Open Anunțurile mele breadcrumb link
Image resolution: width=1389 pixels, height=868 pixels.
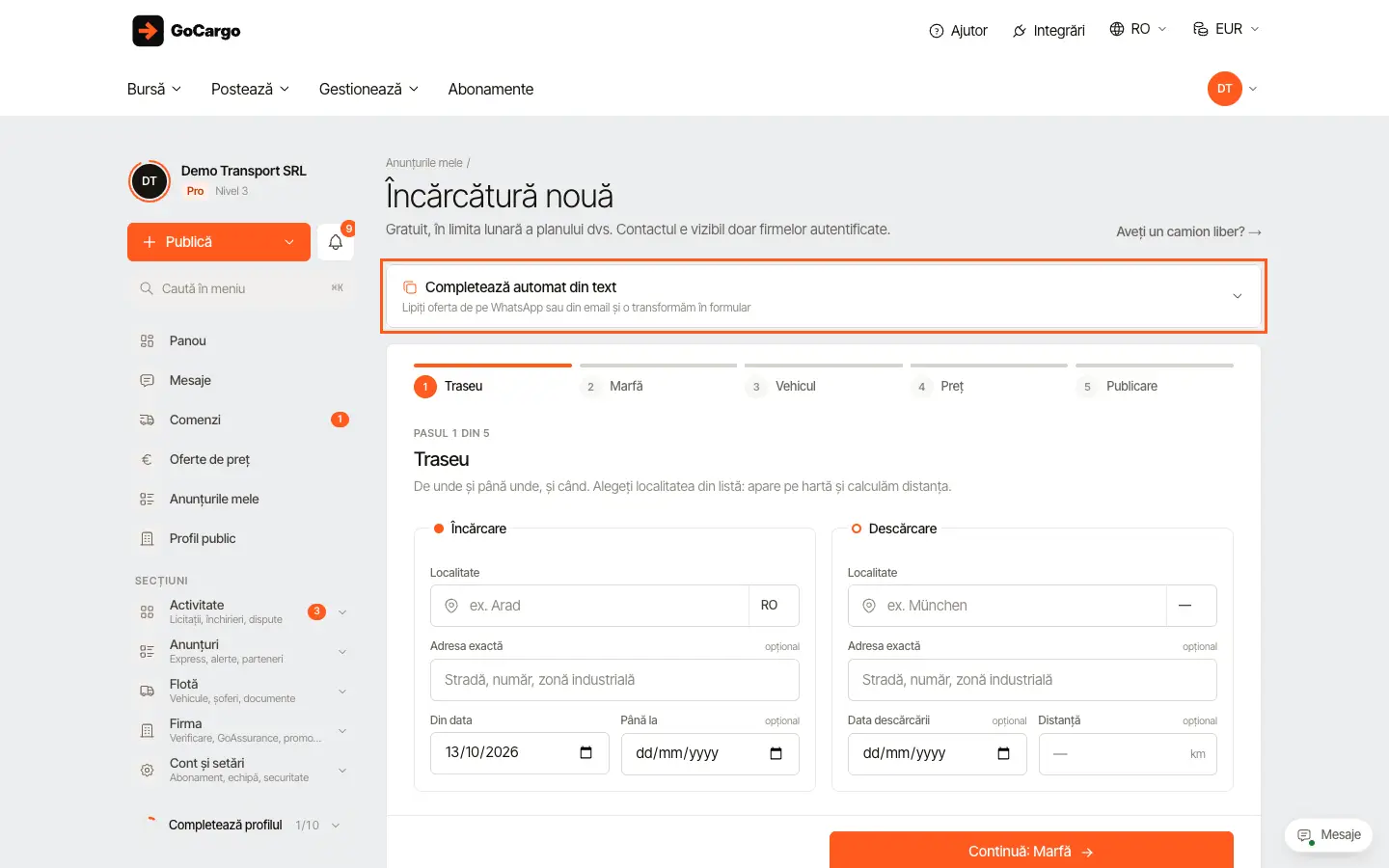pyautogui.click(x=424, y=163)
